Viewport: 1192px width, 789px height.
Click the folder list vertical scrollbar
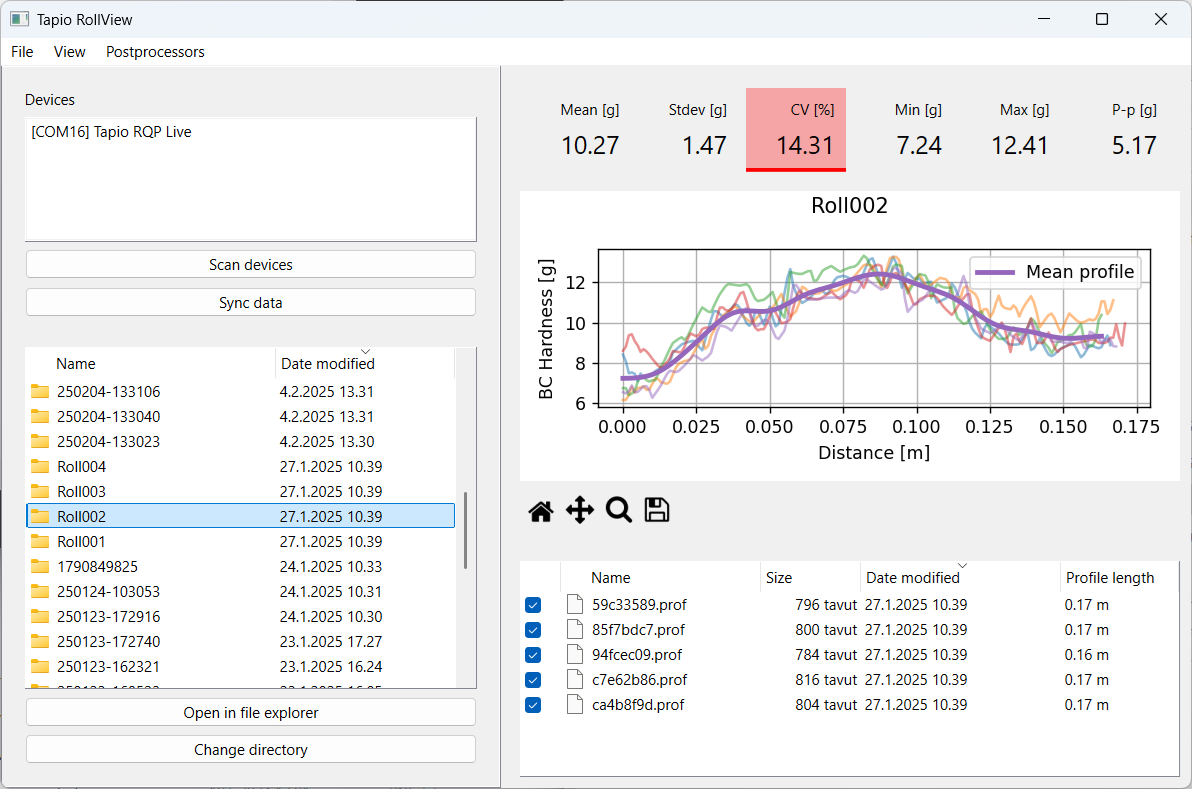pos(465,530)
